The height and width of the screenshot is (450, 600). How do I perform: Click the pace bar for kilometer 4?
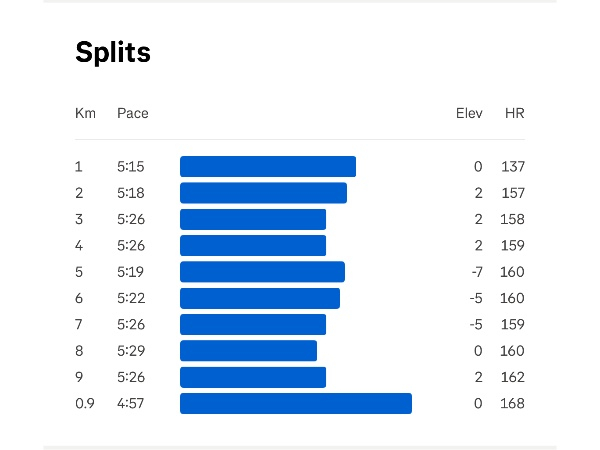pos(253,245)
